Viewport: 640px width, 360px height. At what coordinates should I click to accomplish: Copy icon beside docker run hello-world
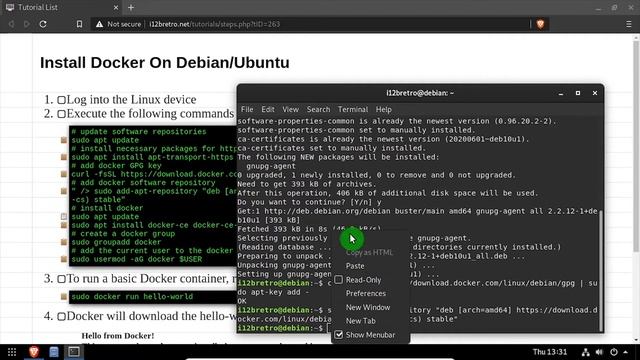pos(64,297)
